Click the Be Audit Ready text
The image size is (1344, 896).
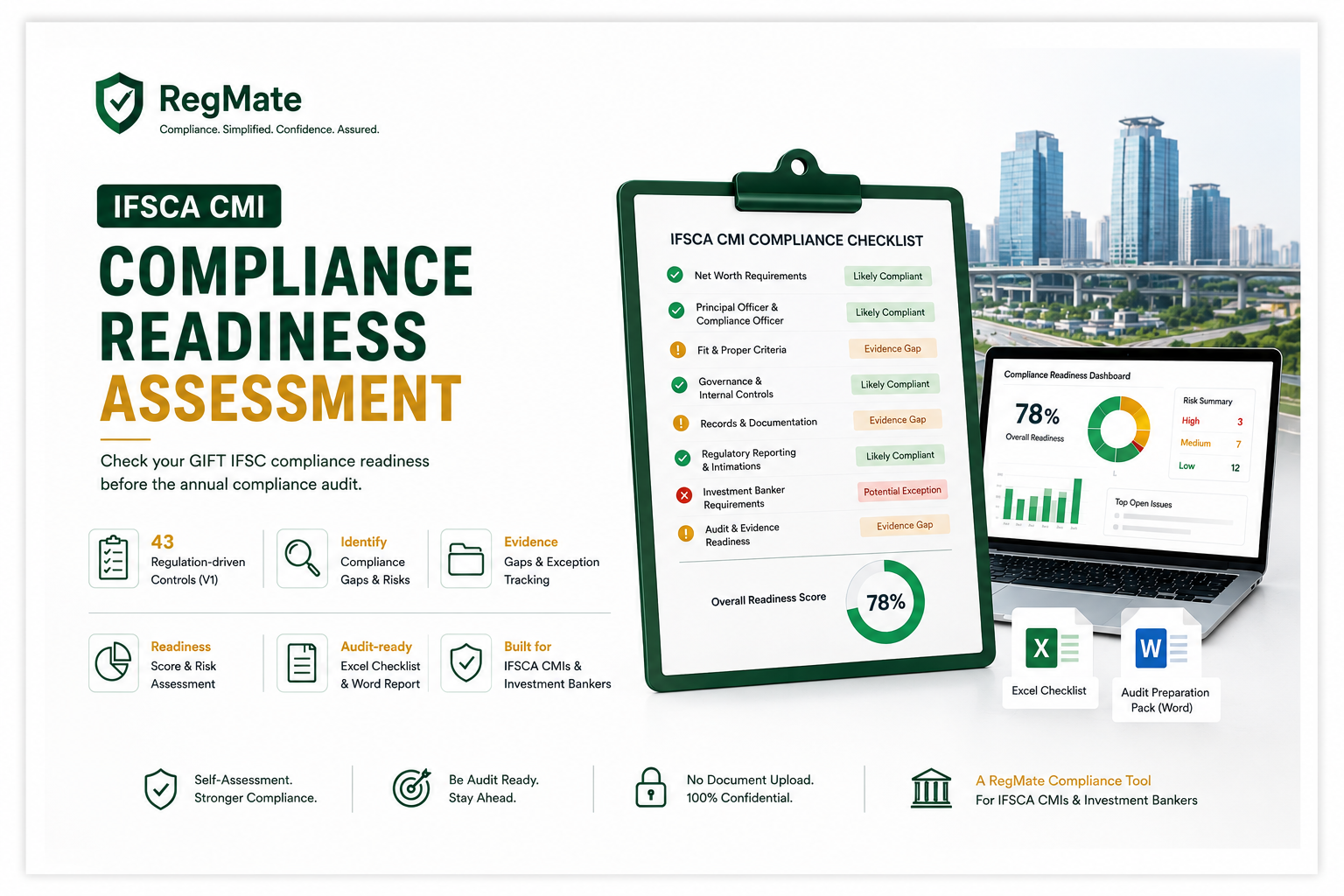click(x=493, y=780)
